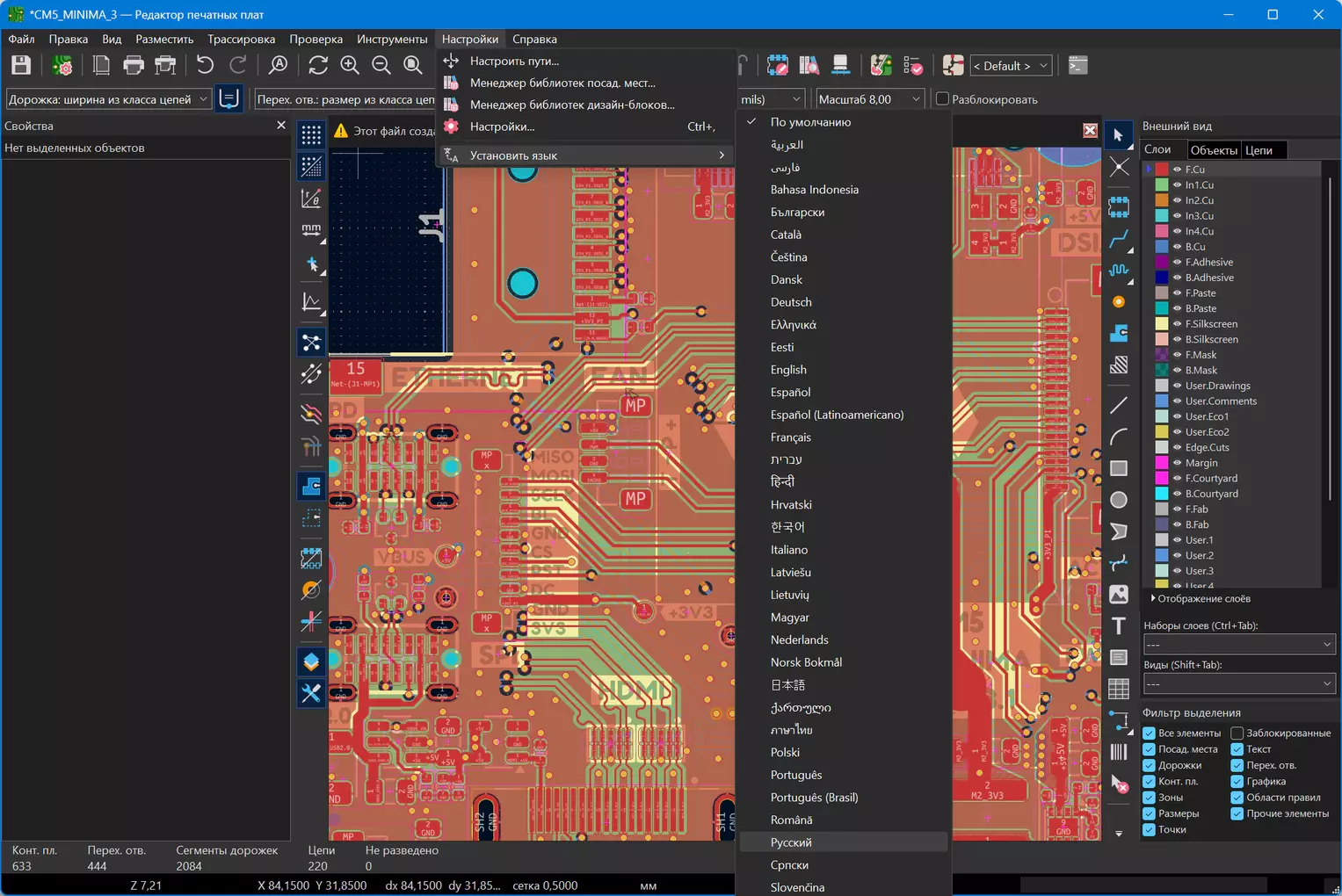Viewport: 1342px width, 896px height.
Task: Open the Трассировка menu
Action: click(x=241, y=39)
